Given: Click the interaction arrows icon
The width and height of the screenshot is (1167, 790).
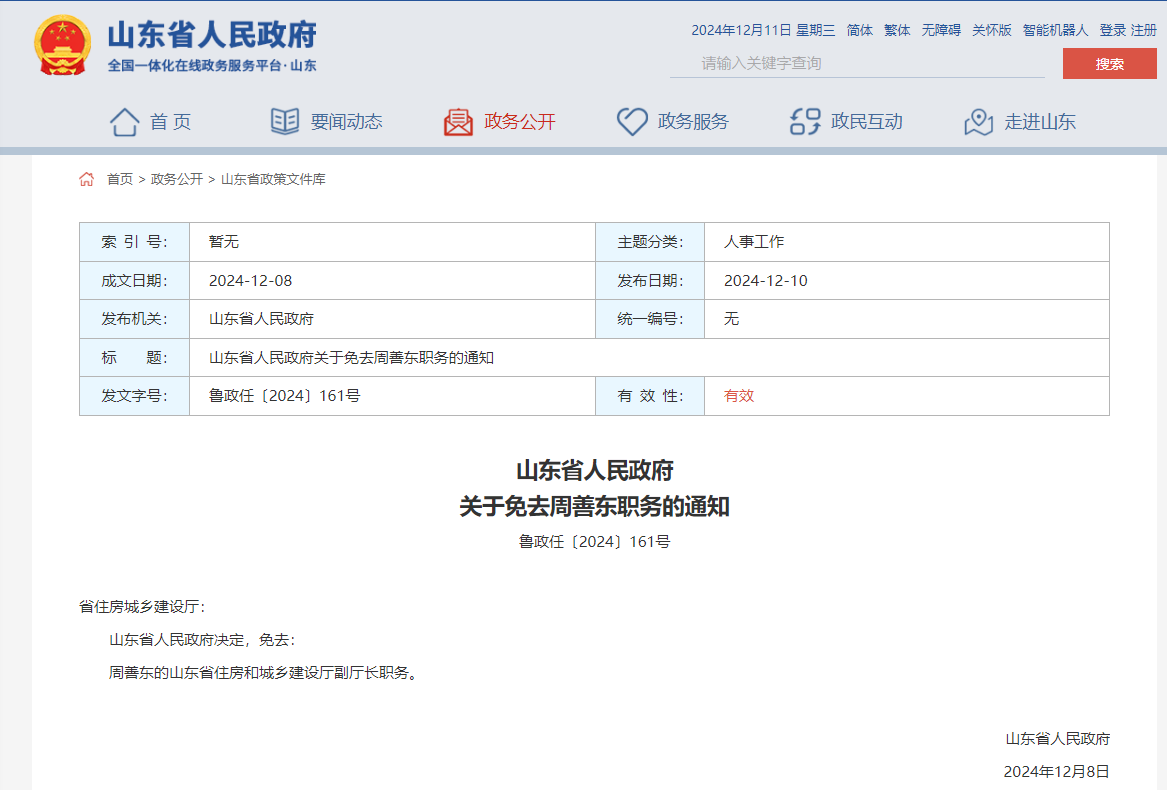Looking at the screenshot, I should (805, 122).
